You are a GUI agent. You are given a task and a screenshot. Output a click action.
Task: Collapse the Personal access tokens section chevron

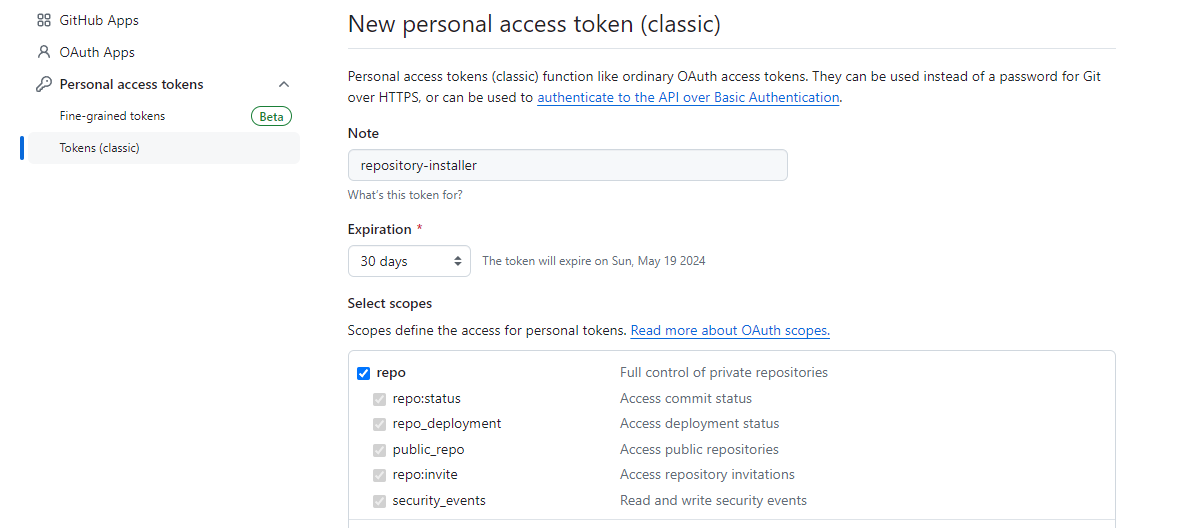point(284,84)
